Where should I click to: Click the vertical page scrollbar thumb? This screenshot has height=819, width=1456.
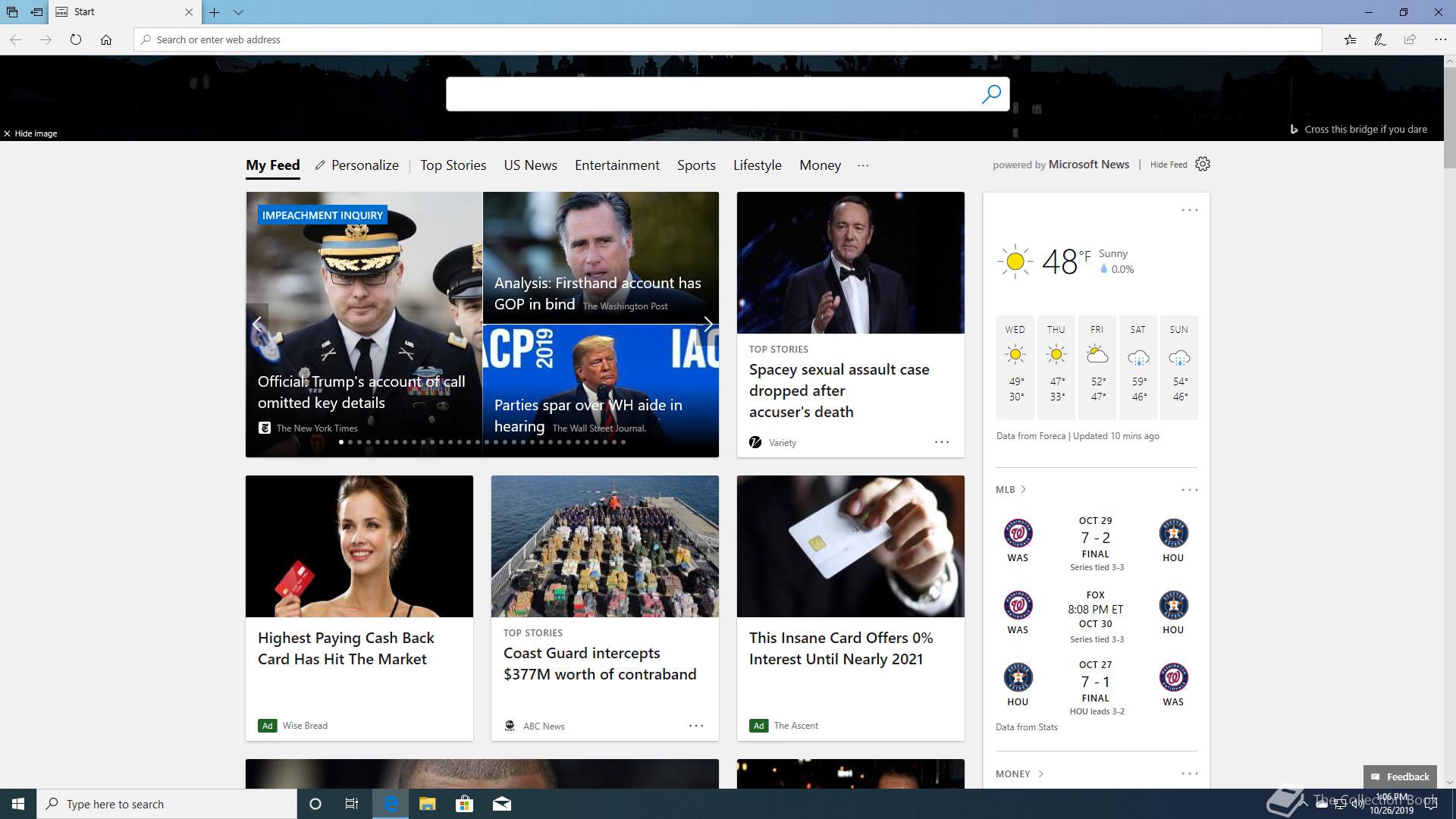[1449, 118]
